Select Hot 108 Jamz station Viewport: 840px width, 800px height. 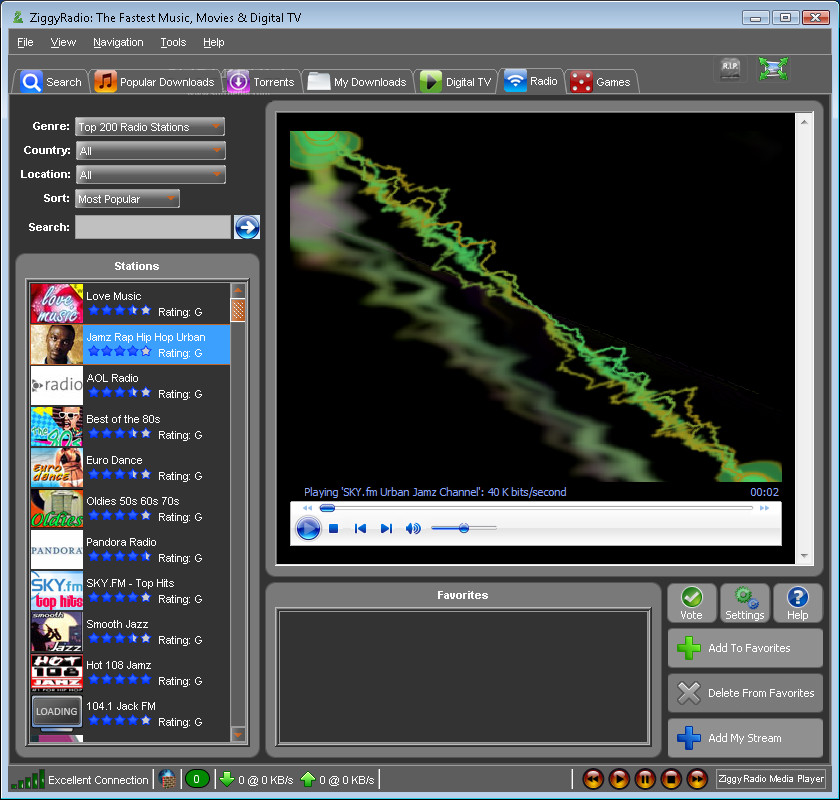(x=130, y=672)
